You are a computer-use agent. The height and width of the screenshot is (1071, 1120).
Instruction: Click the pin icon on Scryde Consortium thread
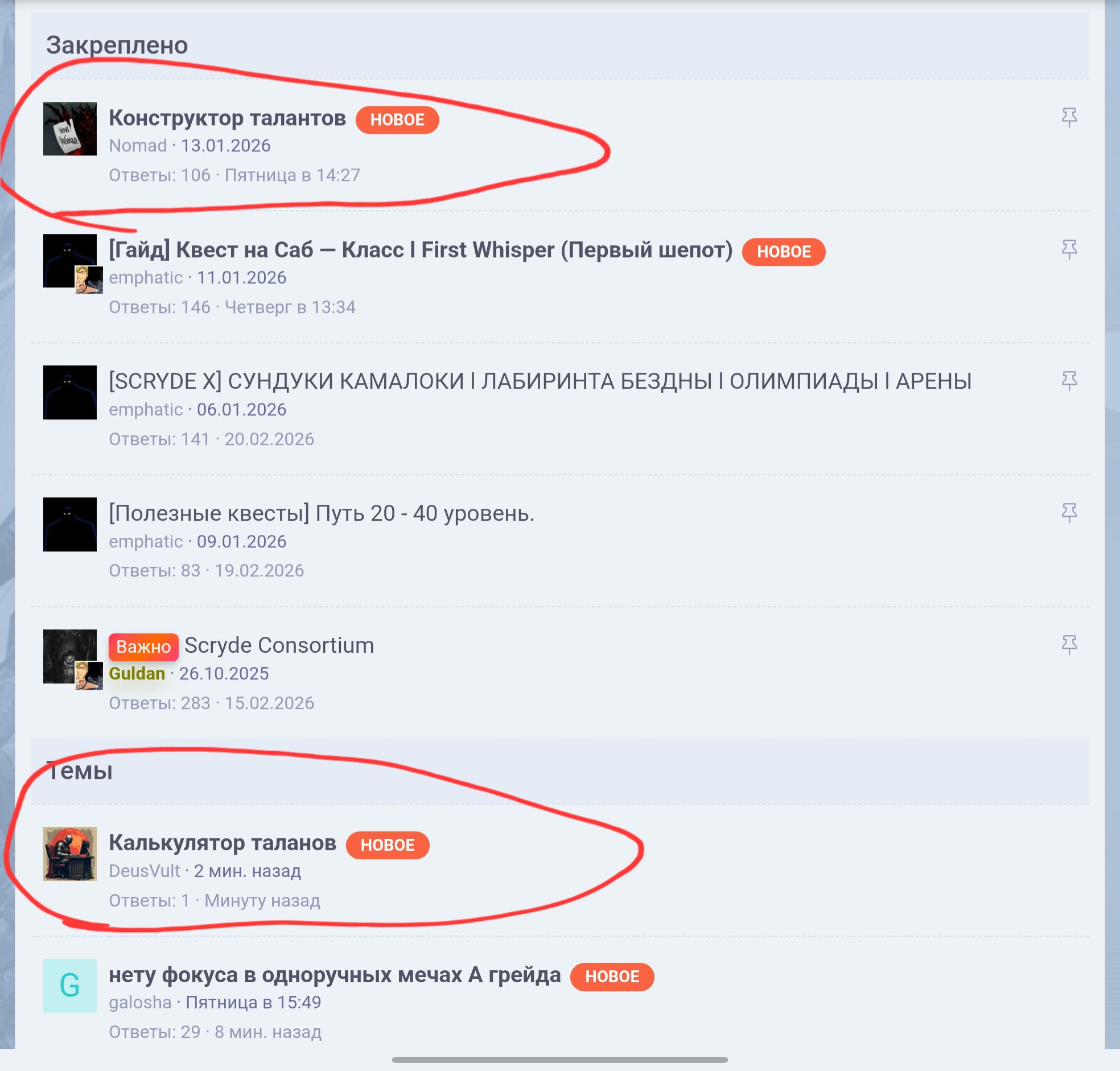coord(1069,645)
